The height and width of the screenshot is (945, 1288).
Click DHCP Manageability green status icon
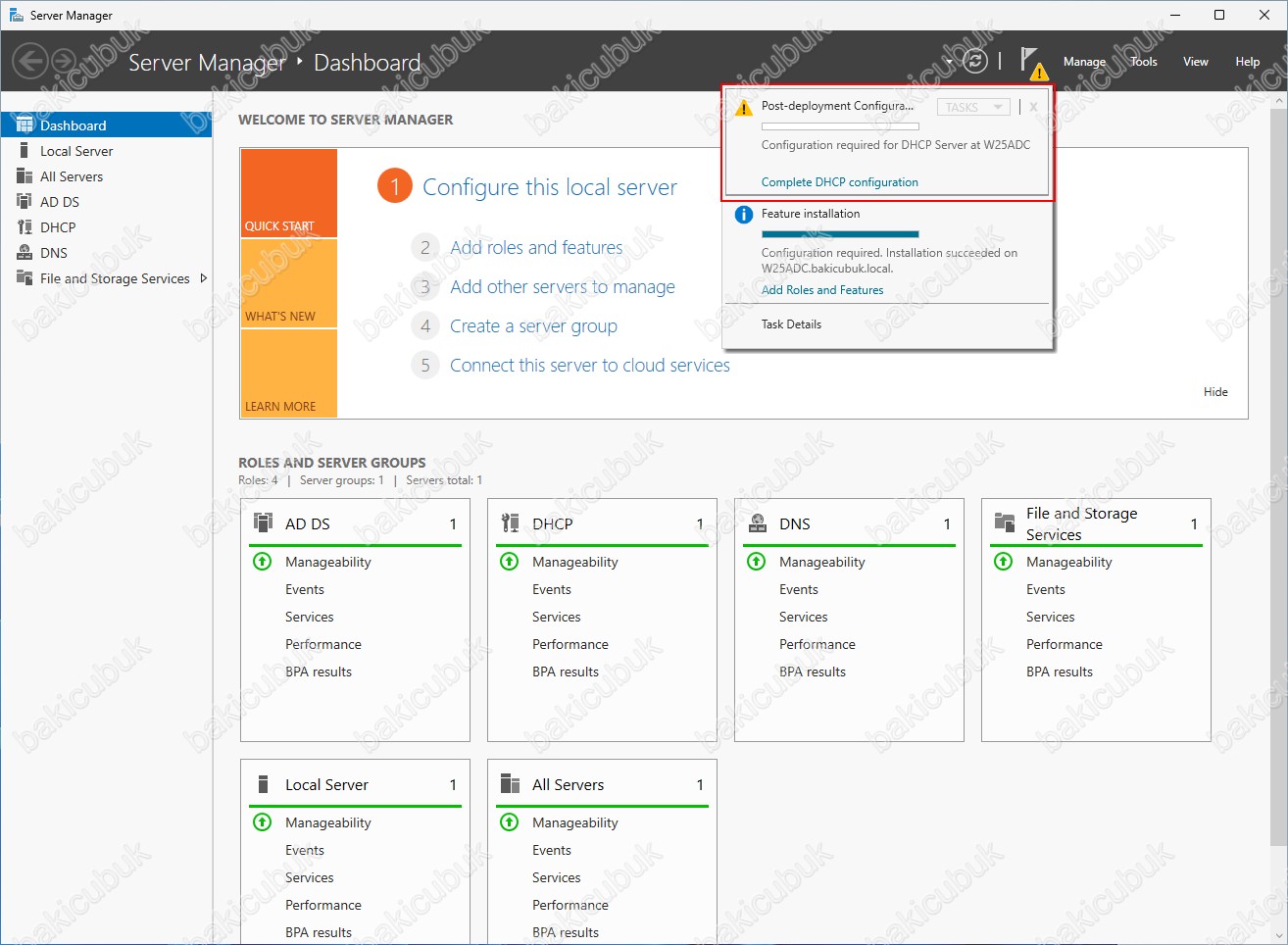pyautogui.click(x=510, y=562)
